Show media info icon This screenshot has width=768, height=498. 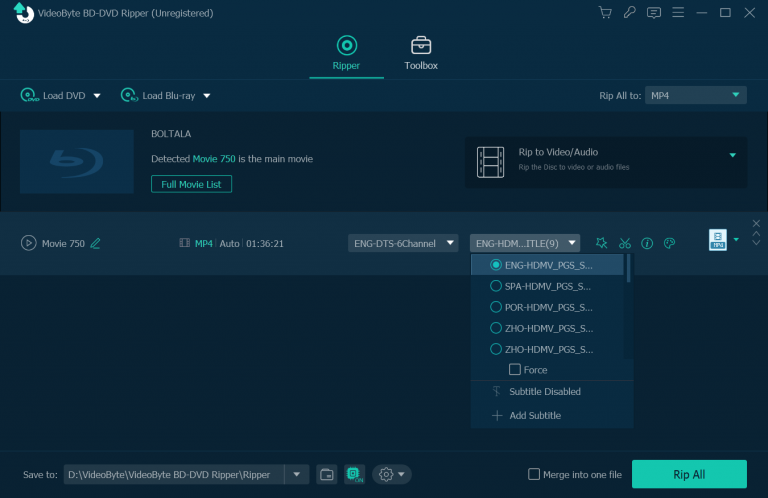pos(647,243)
